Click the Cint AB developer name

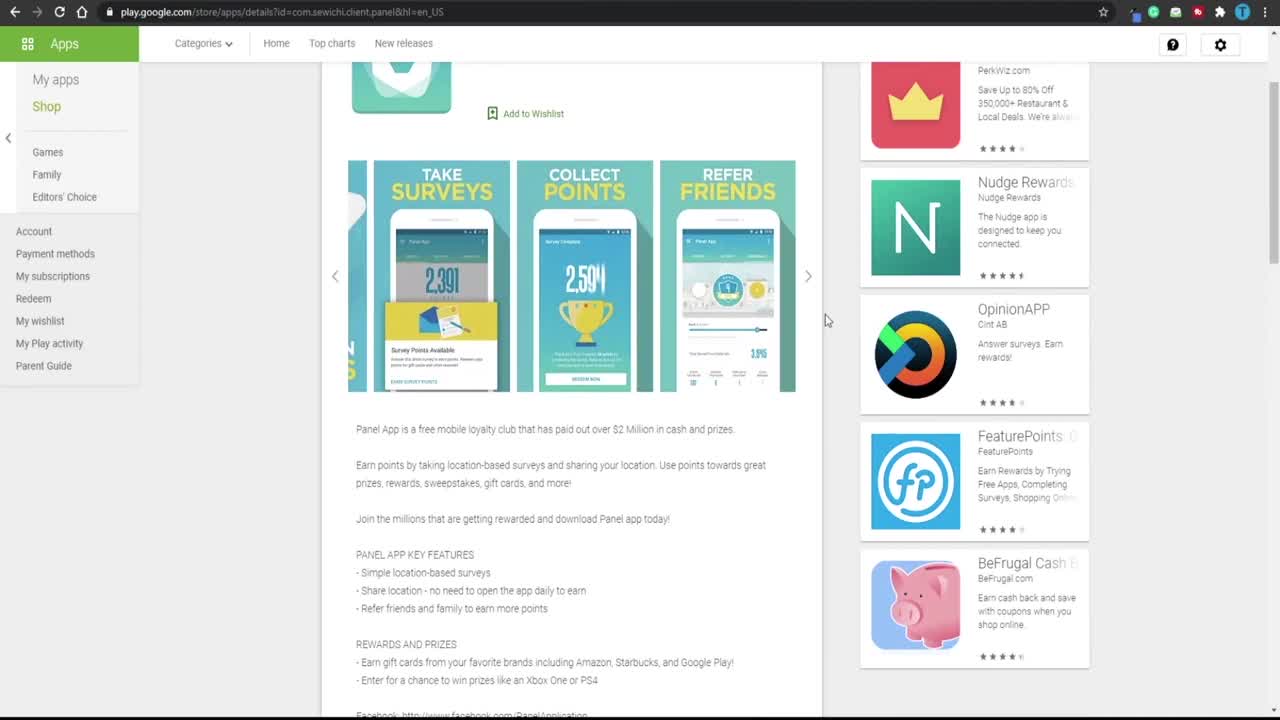(x=992, y=325)
